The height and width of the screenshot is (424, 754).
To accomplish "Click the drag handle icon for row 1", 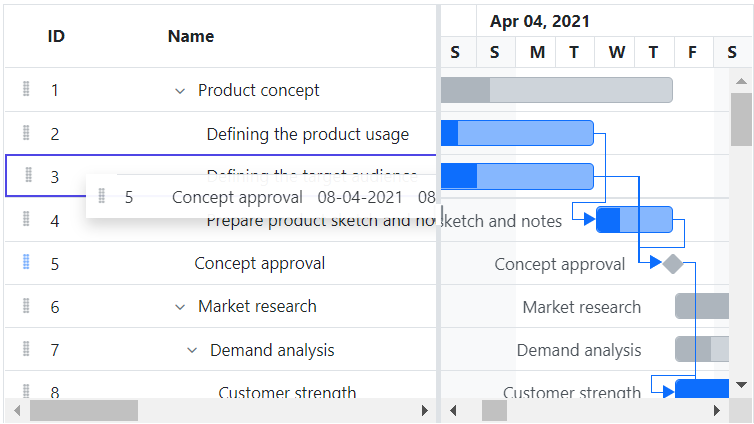I will 26,90.
